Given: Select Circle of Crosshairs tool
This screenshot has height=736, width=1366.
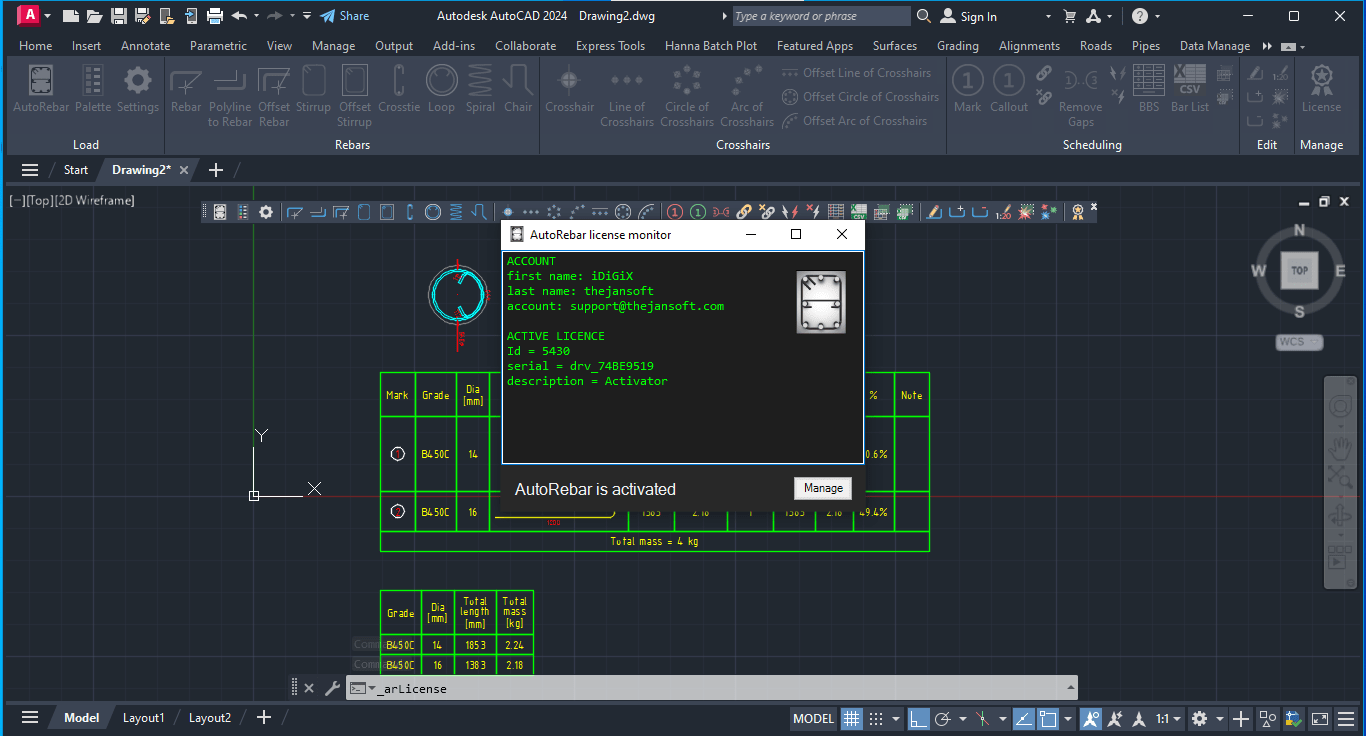Looking at the screenshot, I should 687,96.
